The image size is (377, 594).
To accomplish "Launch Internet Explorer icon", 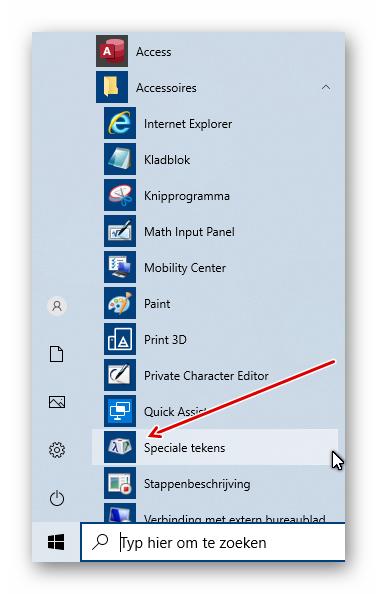I will [120, 123].
